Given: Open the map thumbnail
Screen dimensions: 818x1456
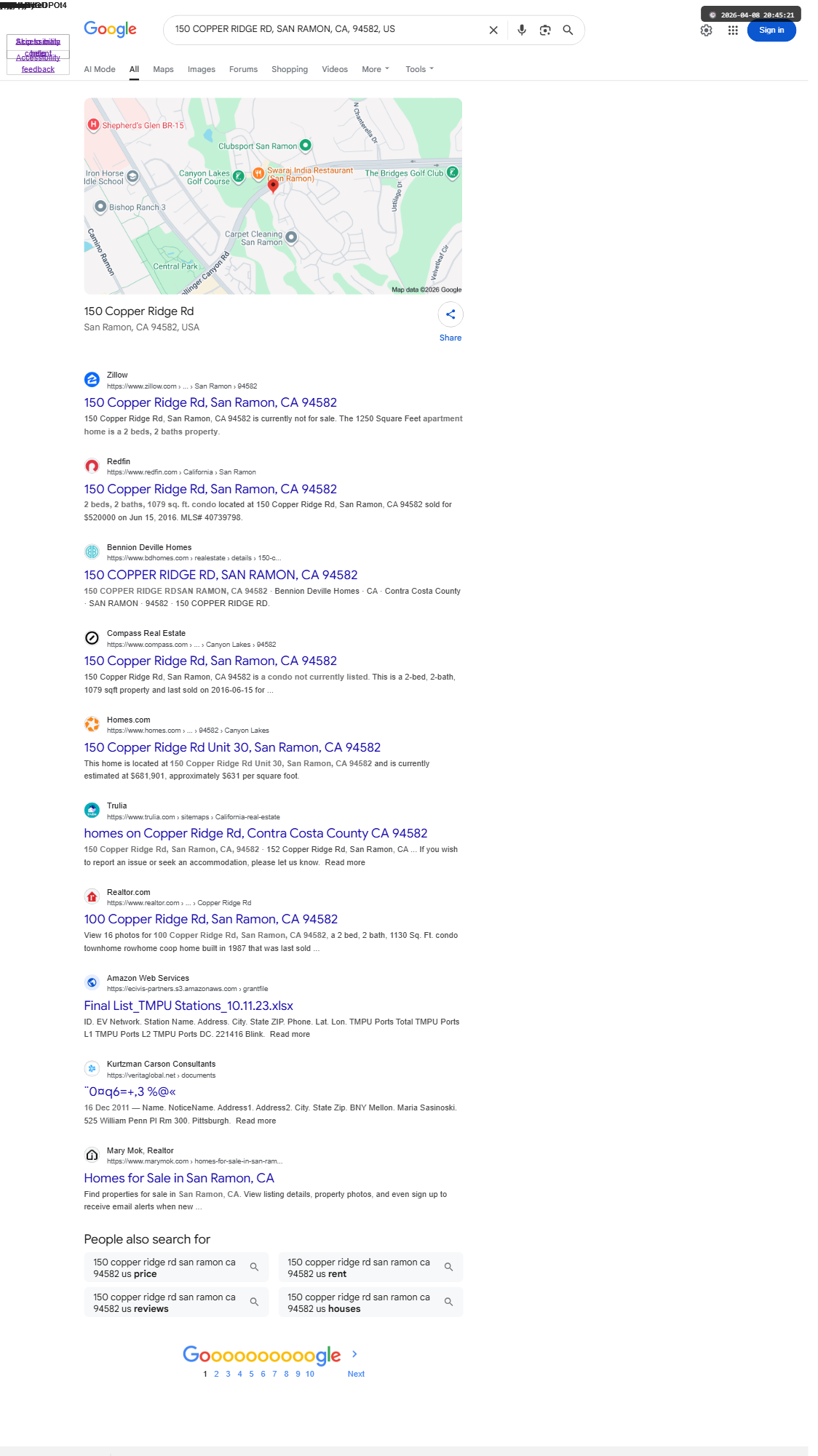Looking at the screenshot, I should click(x=273, y=196).
